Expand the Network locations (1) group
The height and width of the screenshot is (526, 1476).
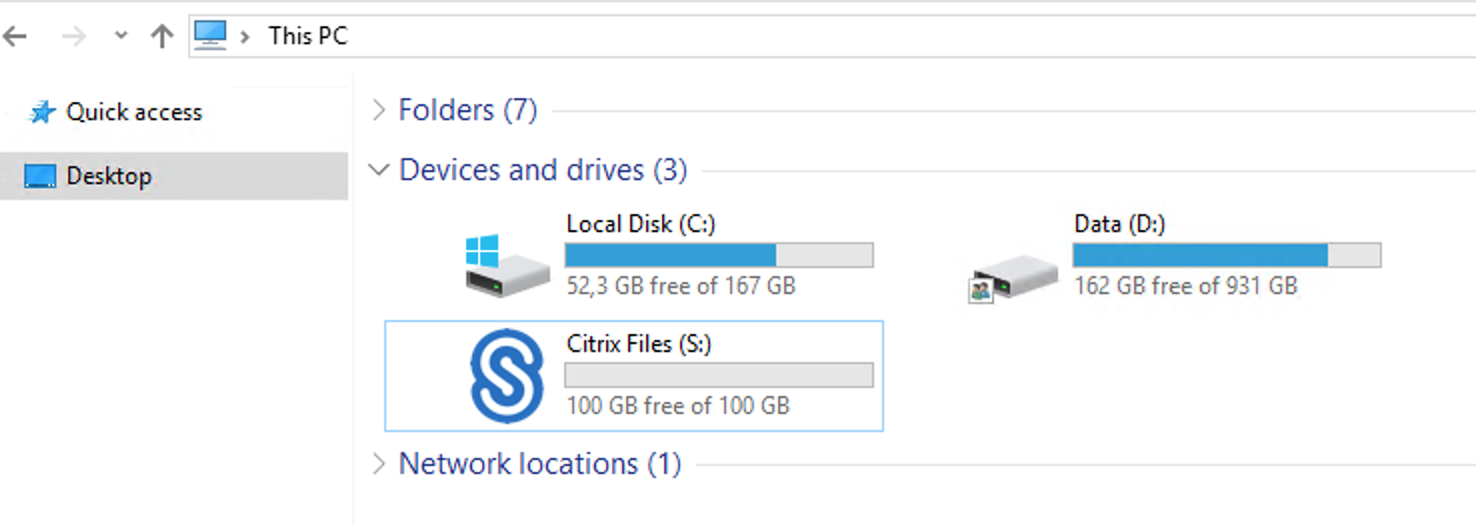(378, 464)
